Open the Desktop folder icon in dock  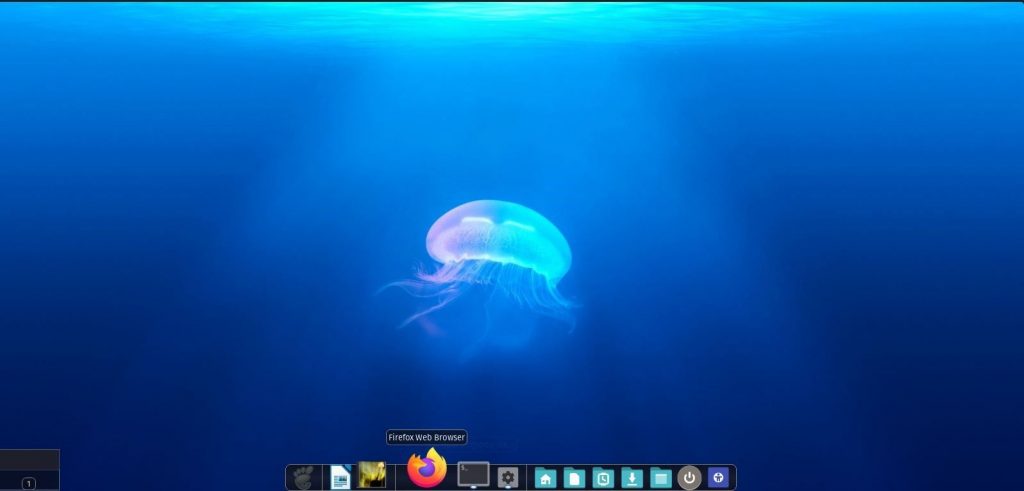(x=660, y=478)
